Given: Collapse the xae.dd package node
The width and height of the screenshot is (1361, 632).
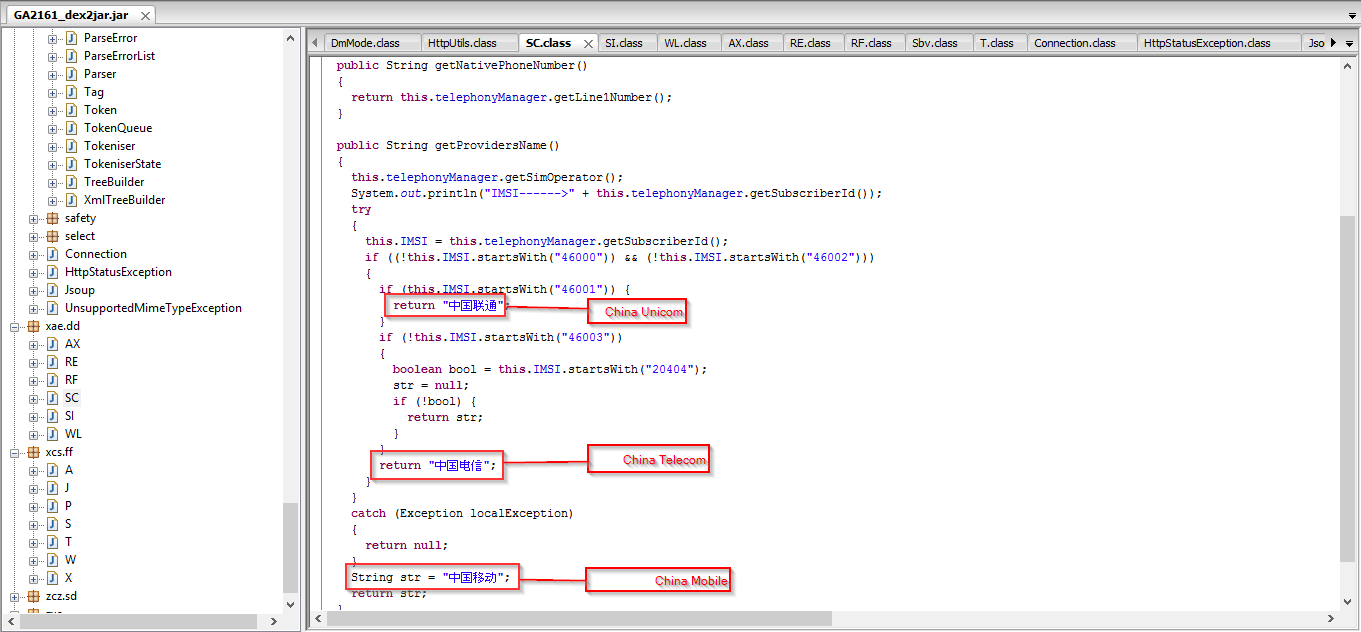Looking at the screenshot, I should [15, 326].
